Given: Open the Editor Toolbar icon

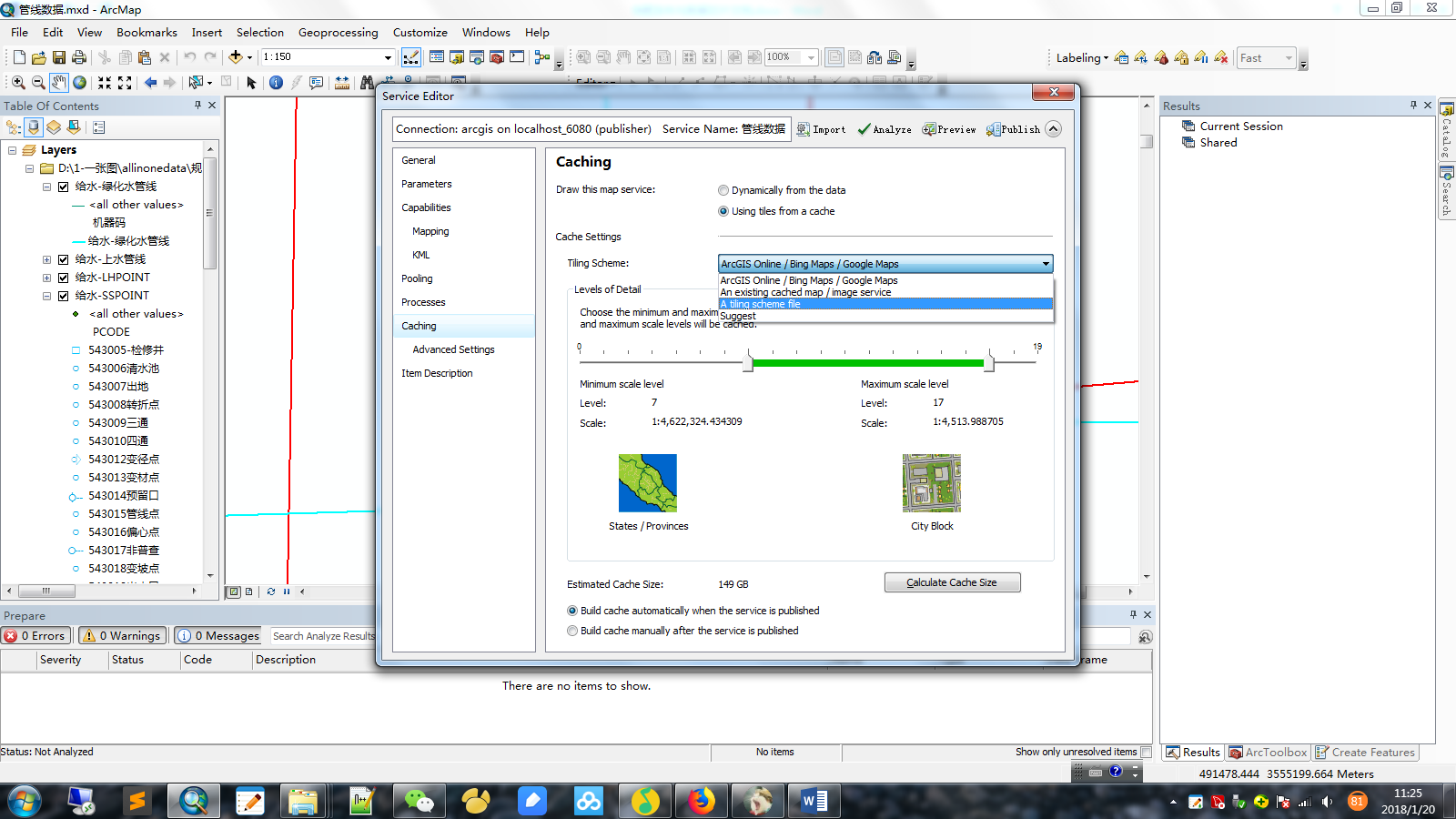Looking at the screenshot, I should (x=411, y=57).
